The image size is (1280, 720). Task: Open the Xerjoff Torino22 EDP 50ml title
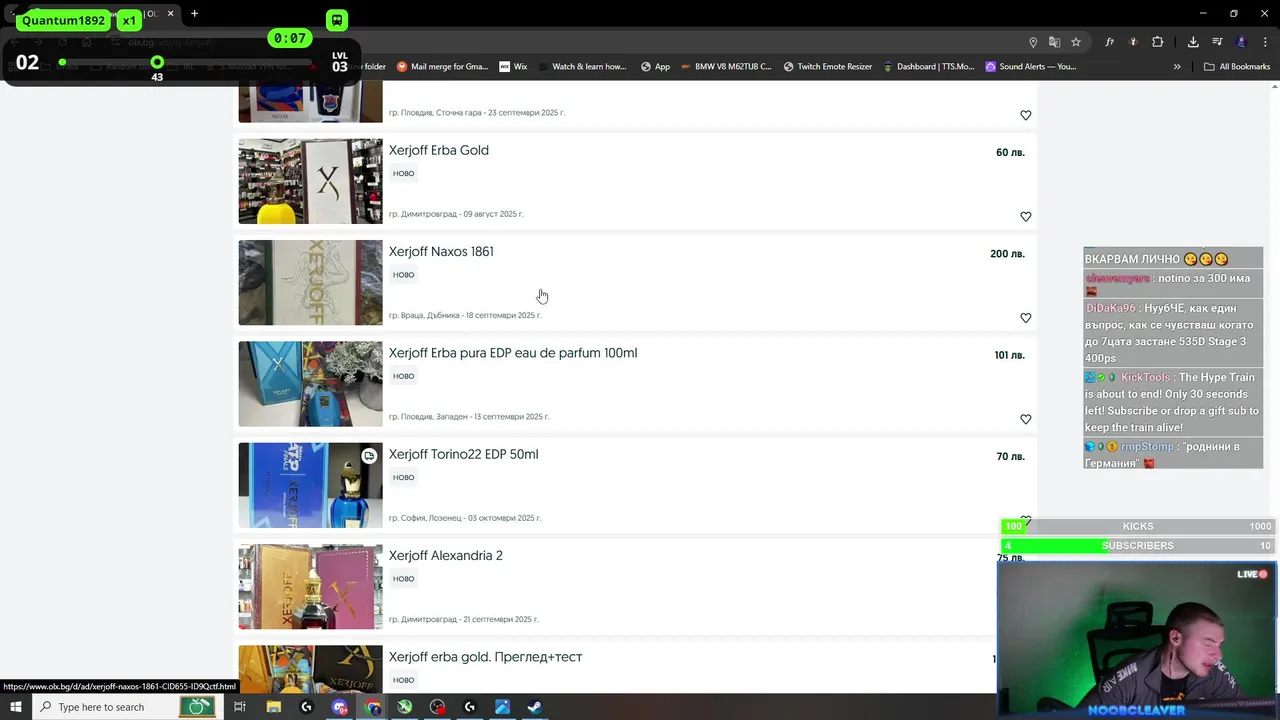463,454
